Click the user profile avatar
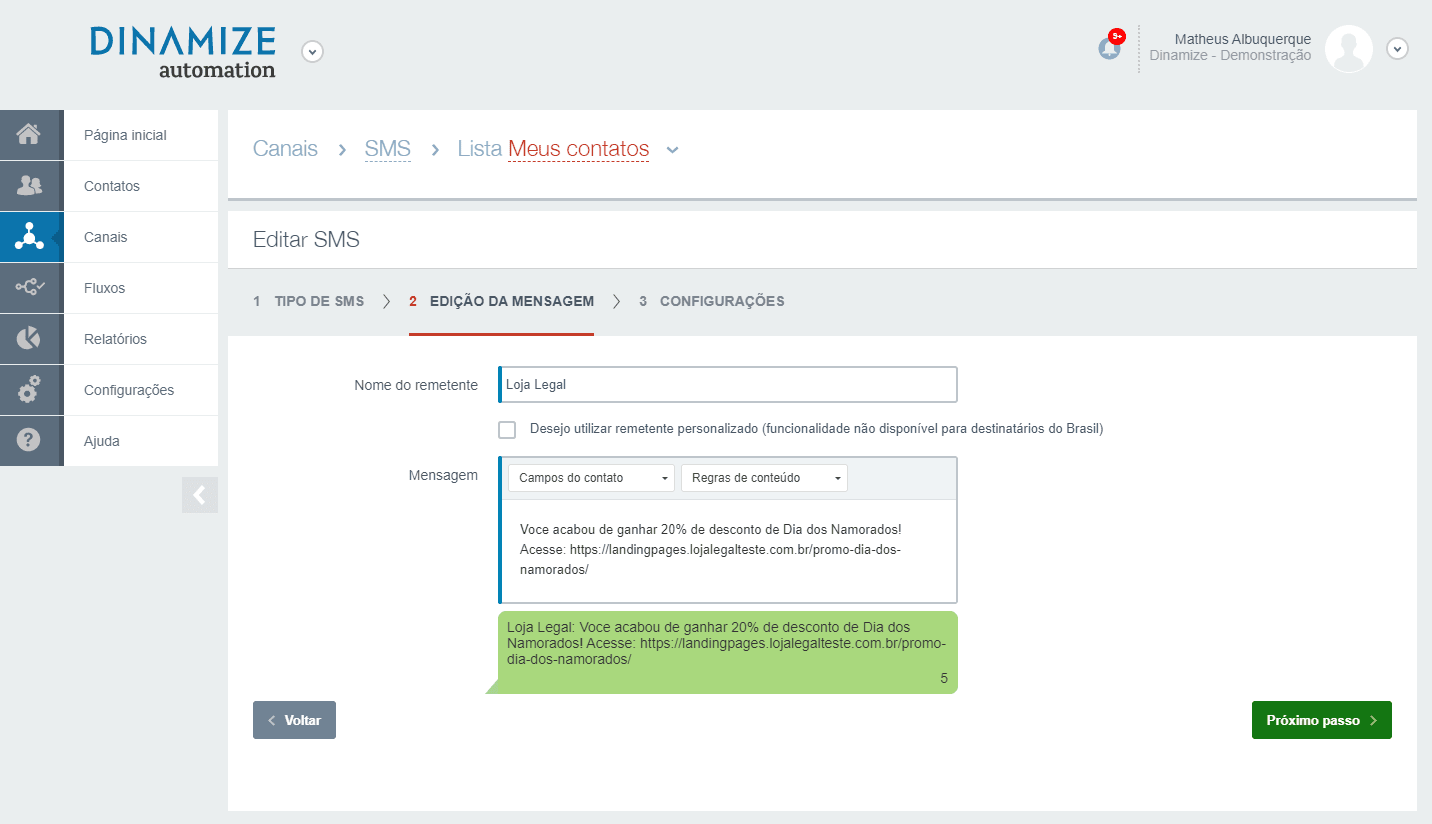Screen dimensions: 1432x824 [1349, 49]
